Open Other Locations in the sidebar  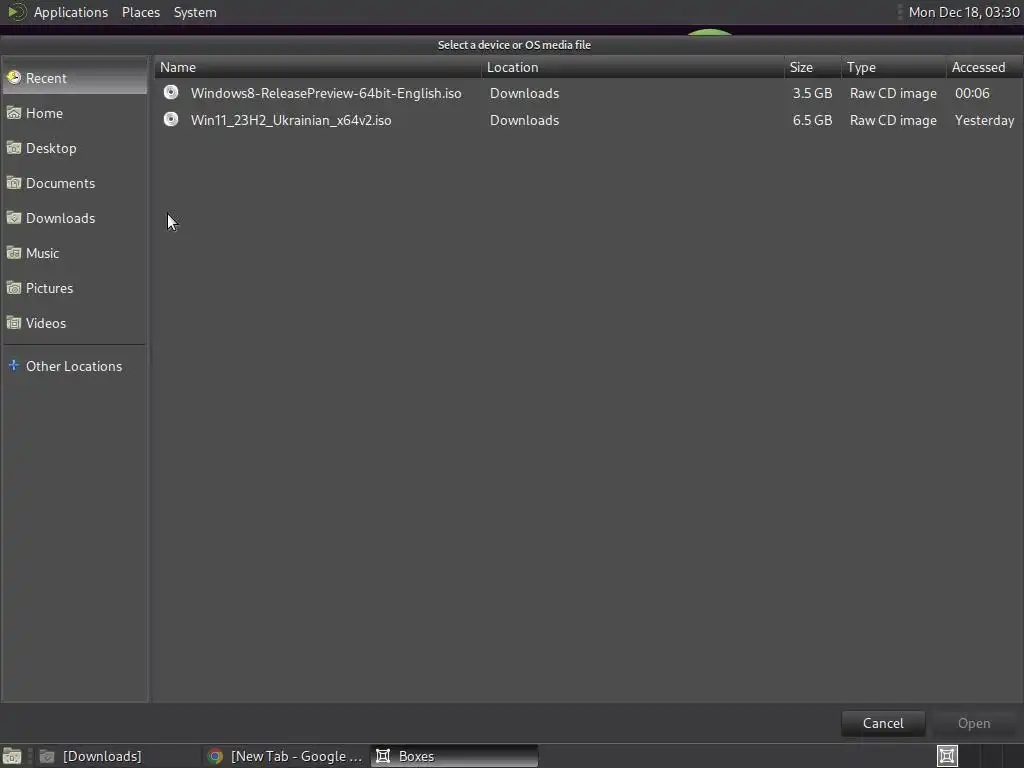pyautogui.click(x=74, y=366)
